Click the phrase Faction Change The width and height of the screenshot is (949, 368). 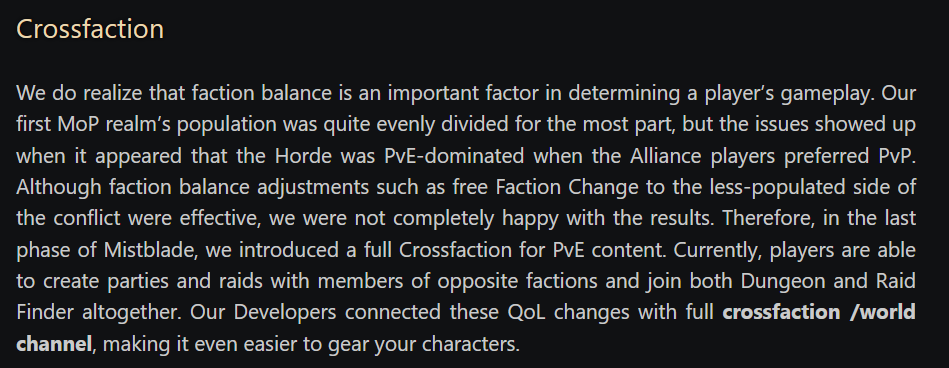pyautogui.click(x=566, y=187)
